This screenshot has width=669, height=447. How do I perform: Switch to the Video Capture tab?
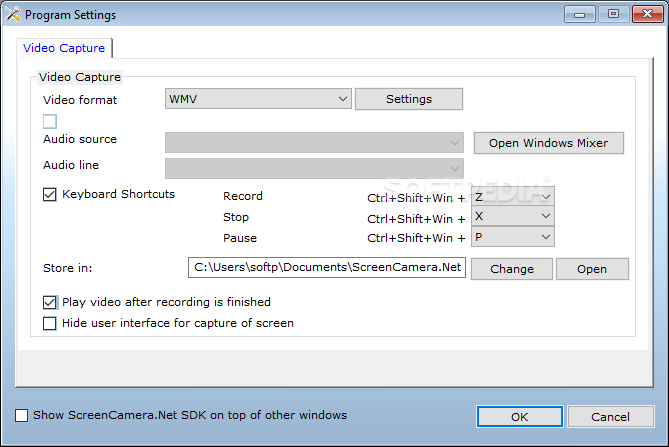tap(64, 48)
